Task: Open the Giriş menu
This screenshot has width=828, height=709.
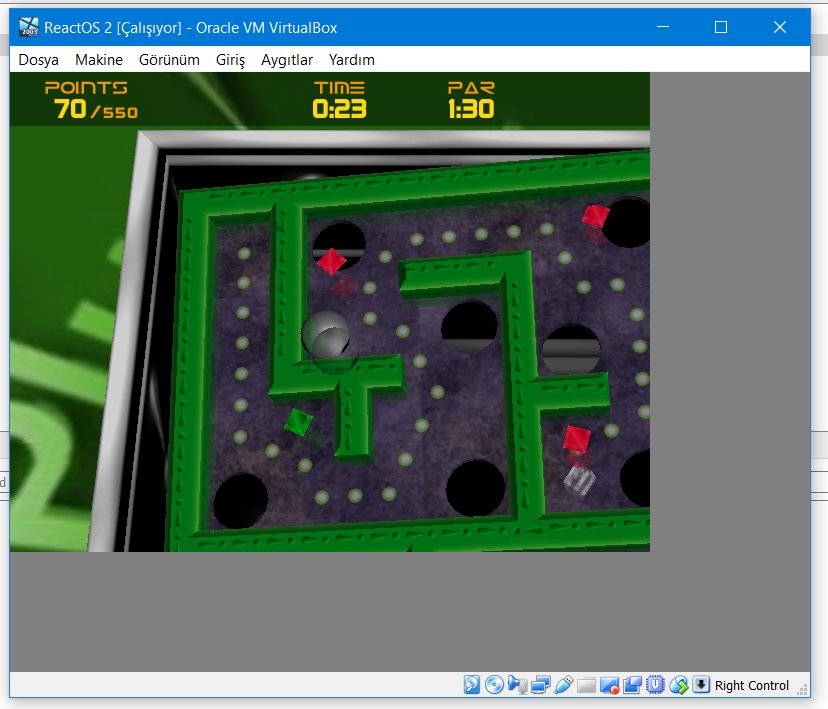Action: pos(230,60)
